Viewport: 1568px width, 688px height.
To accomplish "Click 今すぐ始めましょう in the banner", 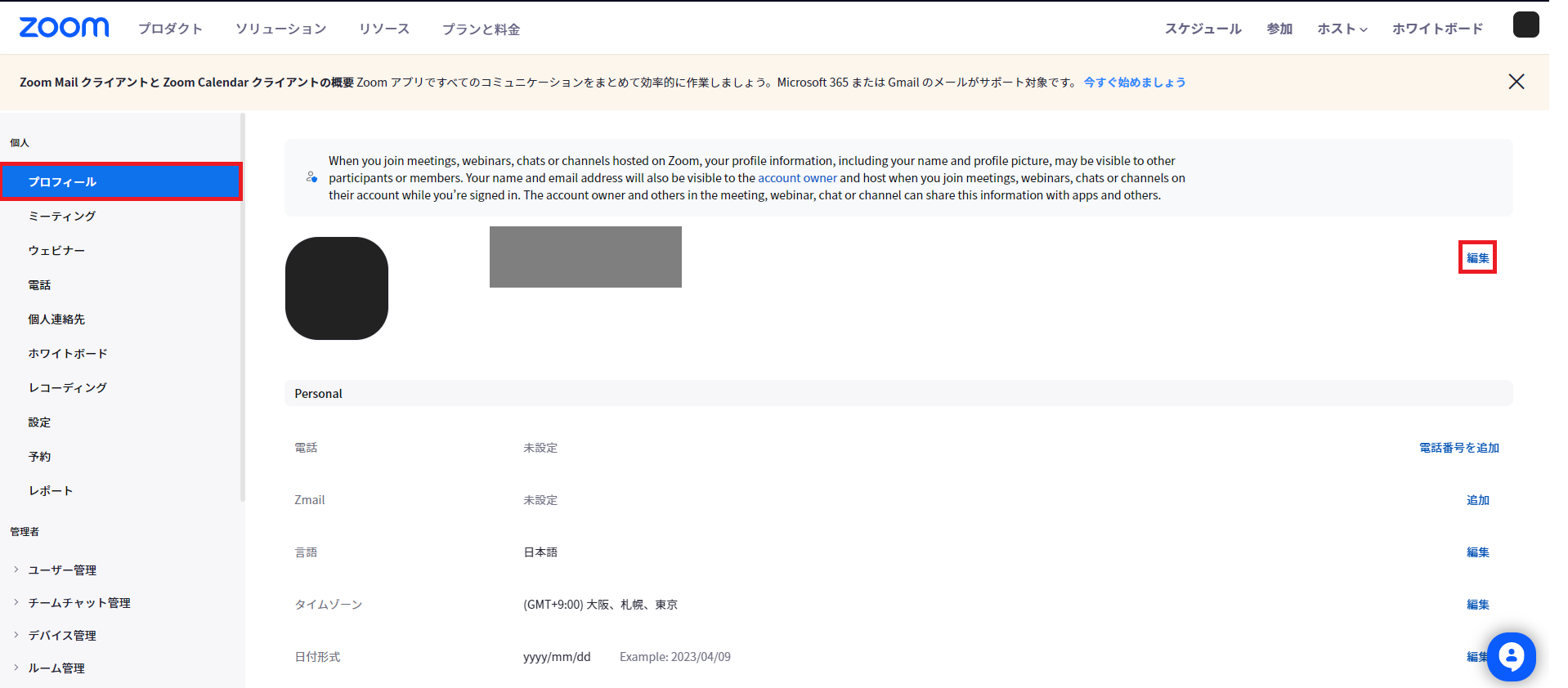I will click(x=1134, y=83).
